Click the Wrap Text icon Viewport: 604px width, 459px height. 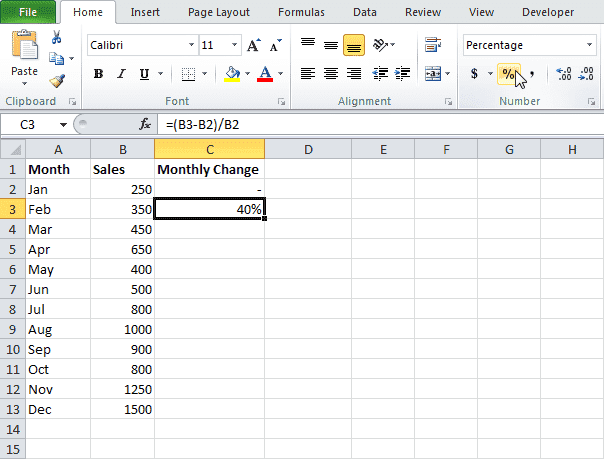433,45
